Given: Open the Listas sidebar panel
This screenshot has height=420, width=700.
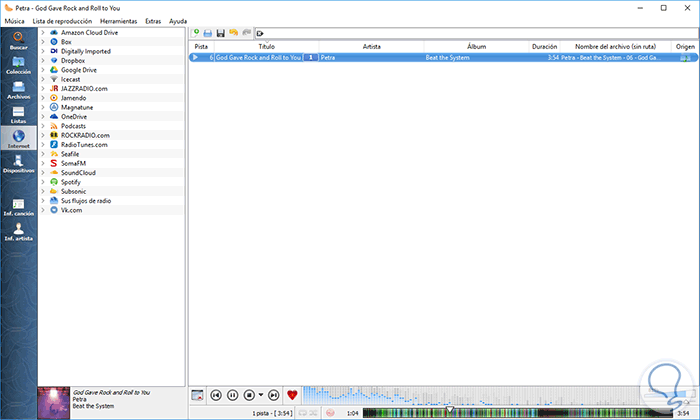Looking at the screenshot, I should 19,114.
